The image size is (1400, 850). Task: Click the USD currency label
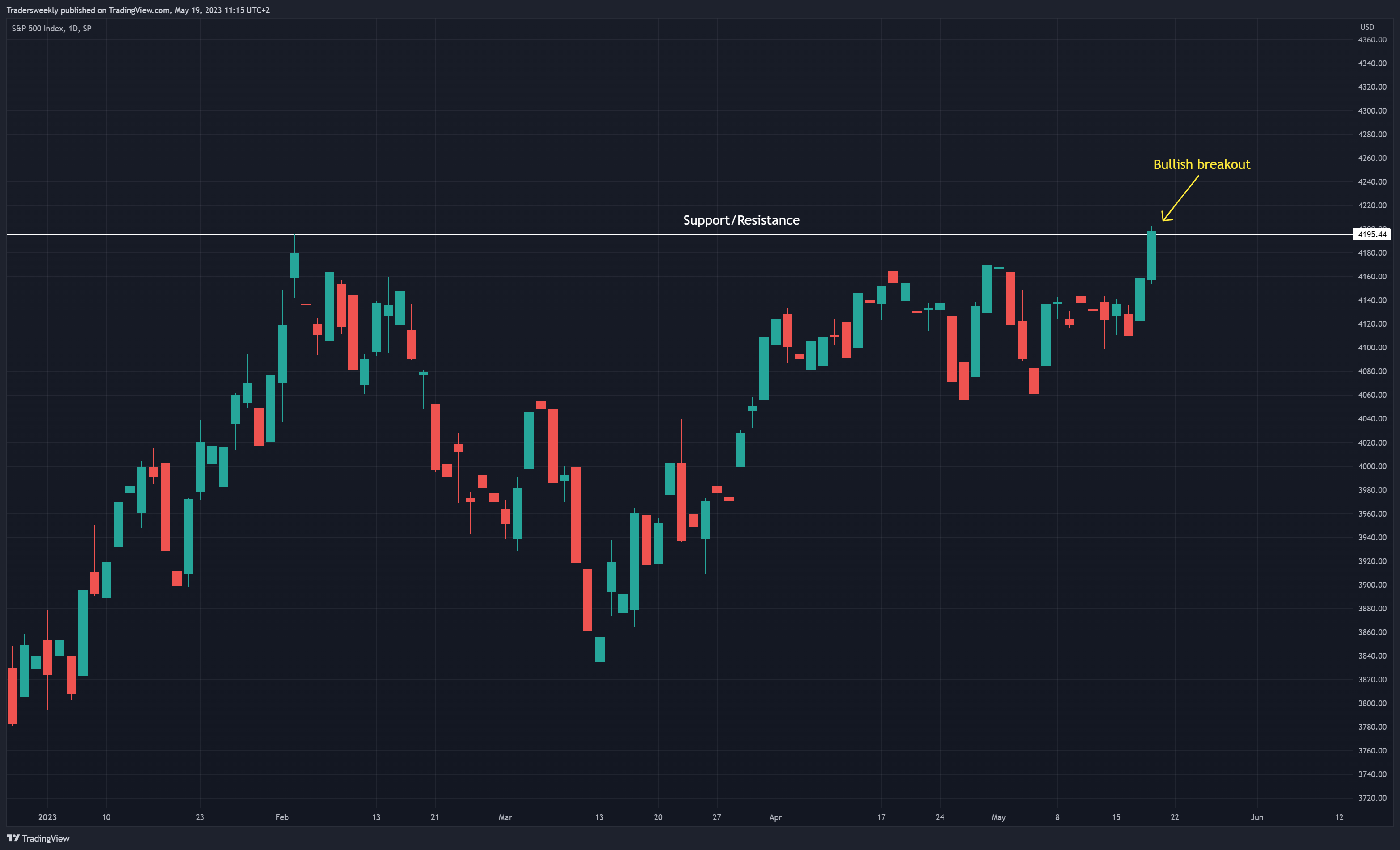click(x=1366, y=27)
